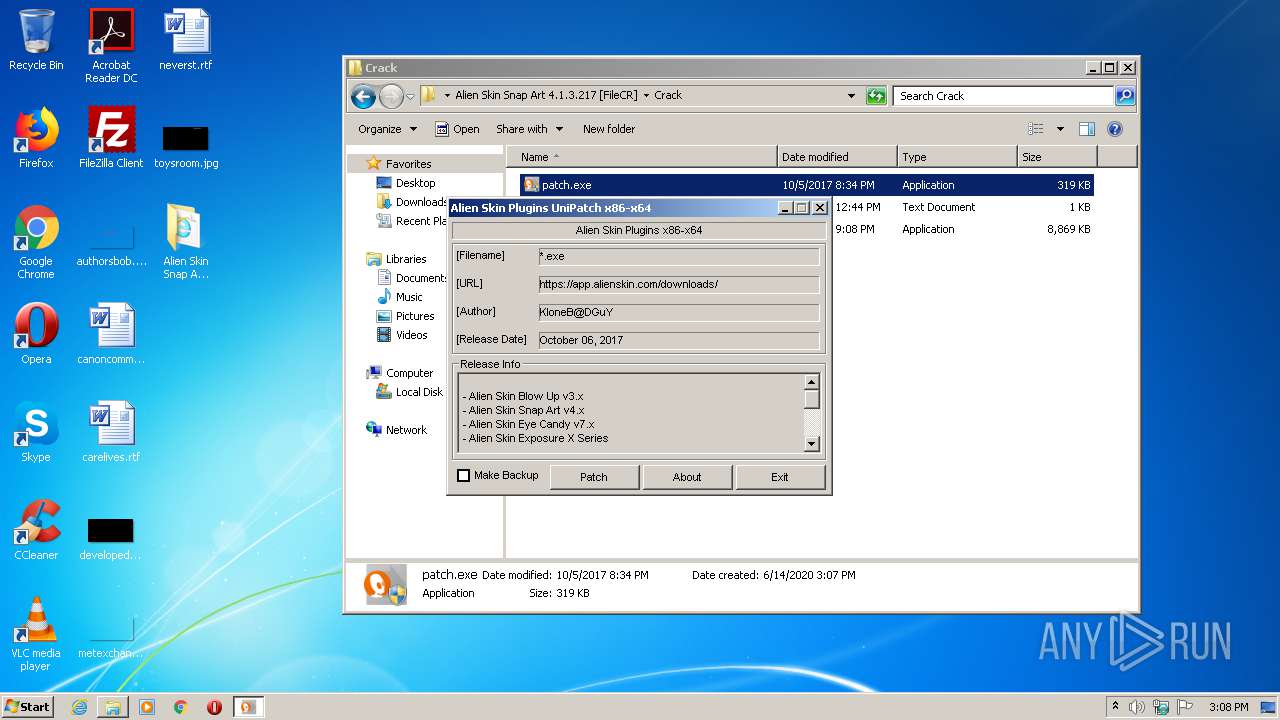Click the Open toolbar button

[x=457, y=129]
